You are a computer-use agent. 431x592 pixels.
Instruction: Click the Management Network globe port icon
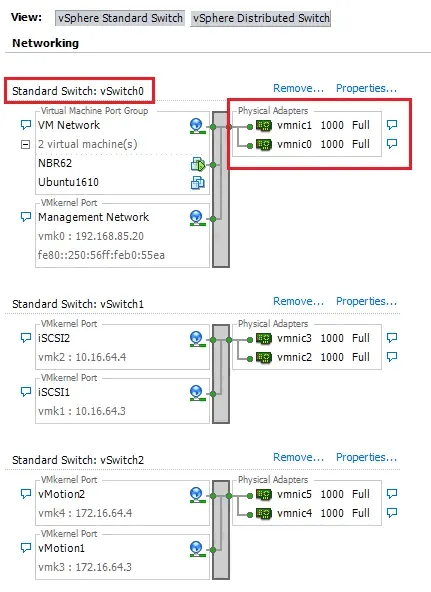[197, 218]
